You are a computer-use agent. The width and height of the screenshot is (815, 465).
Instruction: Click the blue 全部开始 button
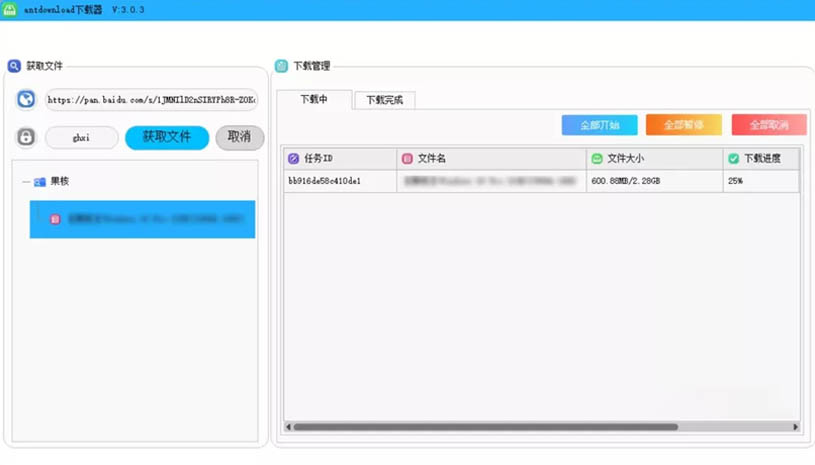click(x=599, y=125)
